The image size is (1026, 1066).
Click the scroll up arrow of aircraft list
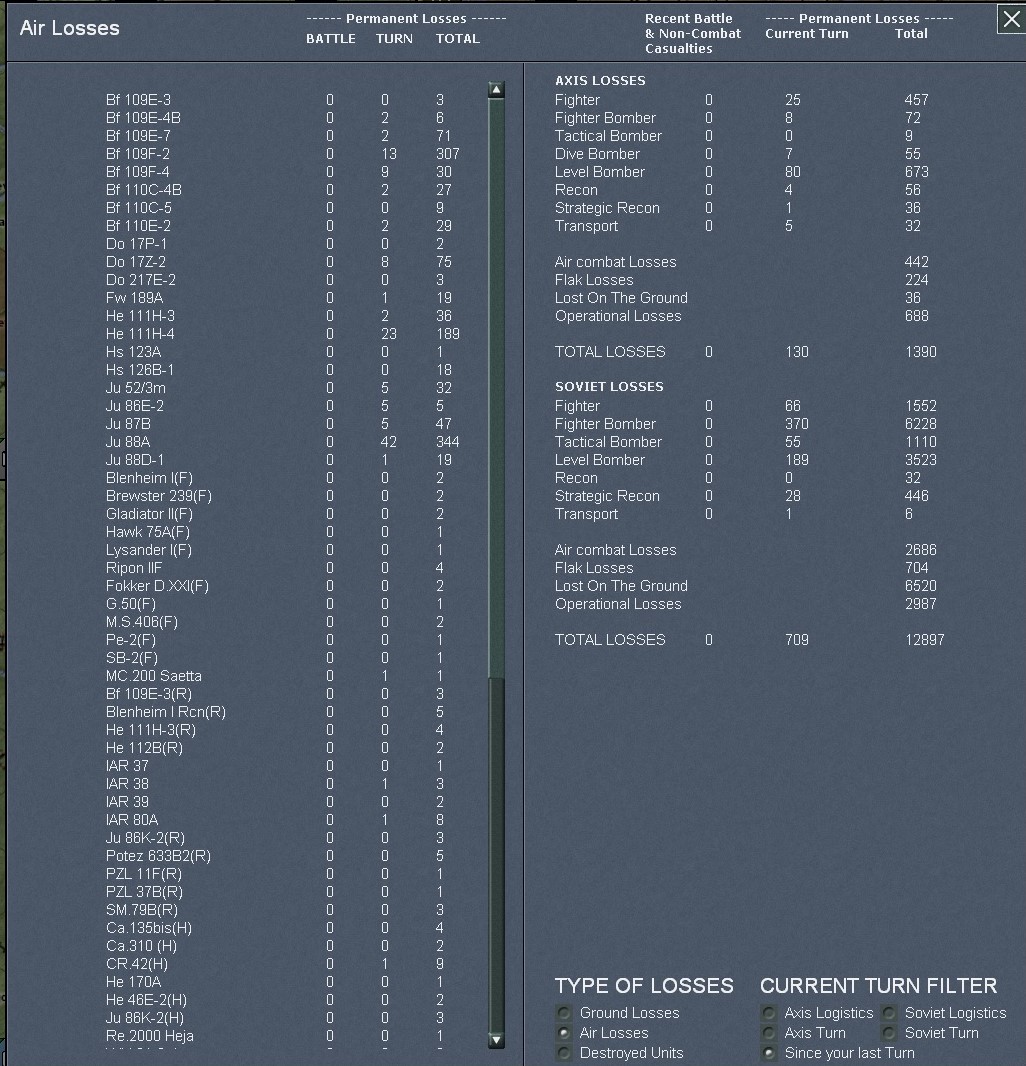click(x=496, y=90)
